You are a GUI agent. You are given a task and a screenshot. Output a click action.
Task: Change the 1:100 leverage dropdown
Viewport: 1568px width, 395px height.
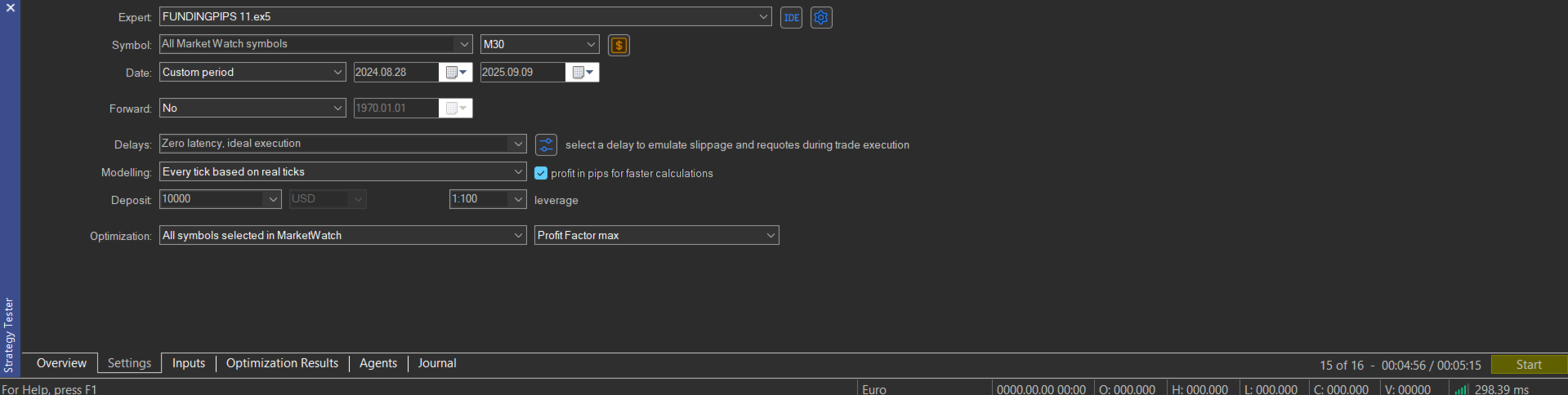pos(488,199)
